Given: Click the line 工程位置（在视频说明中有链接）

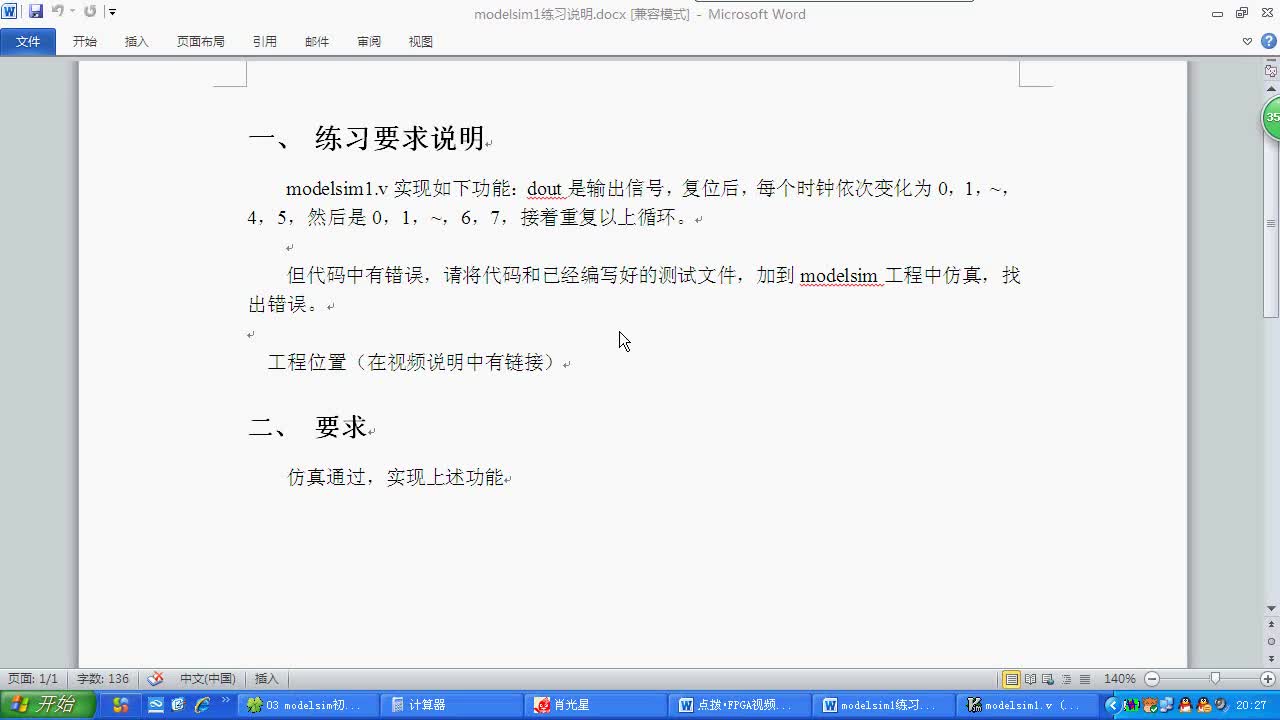Looking at the screenshot, I should [412, 362].
